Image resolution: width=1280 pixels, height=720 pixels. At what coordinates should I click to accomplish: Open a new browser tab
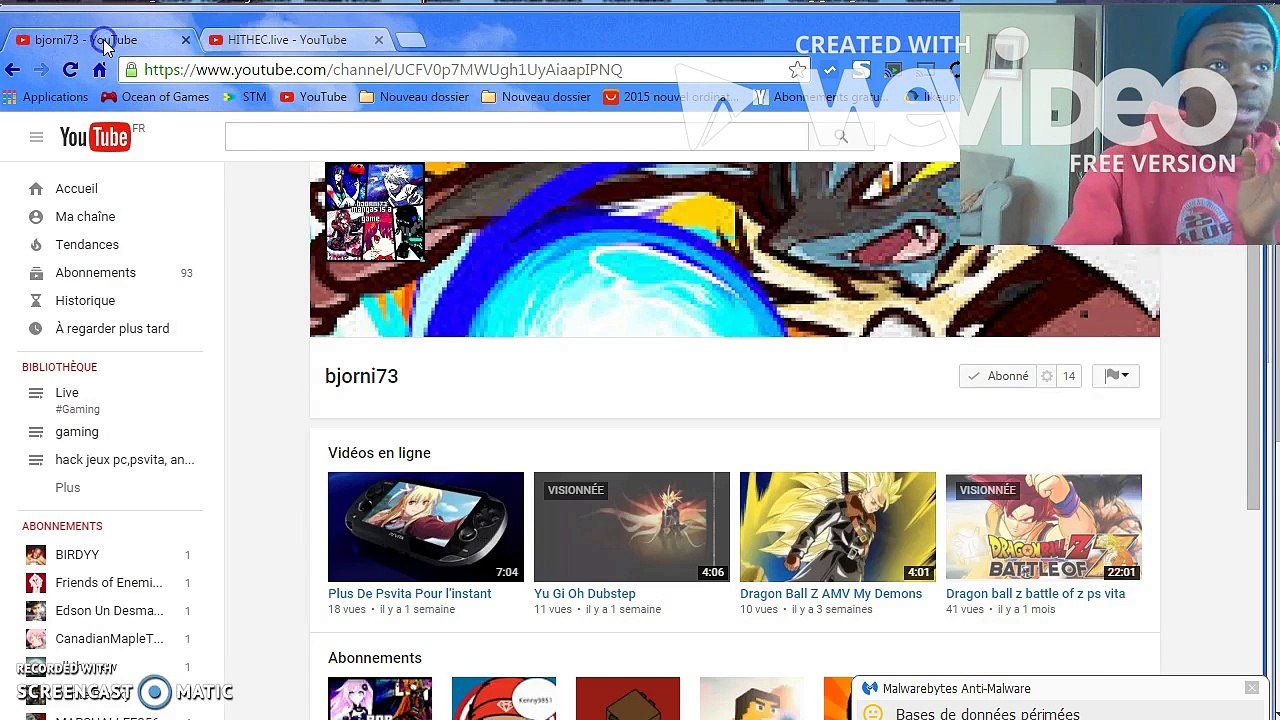[410, 40]
